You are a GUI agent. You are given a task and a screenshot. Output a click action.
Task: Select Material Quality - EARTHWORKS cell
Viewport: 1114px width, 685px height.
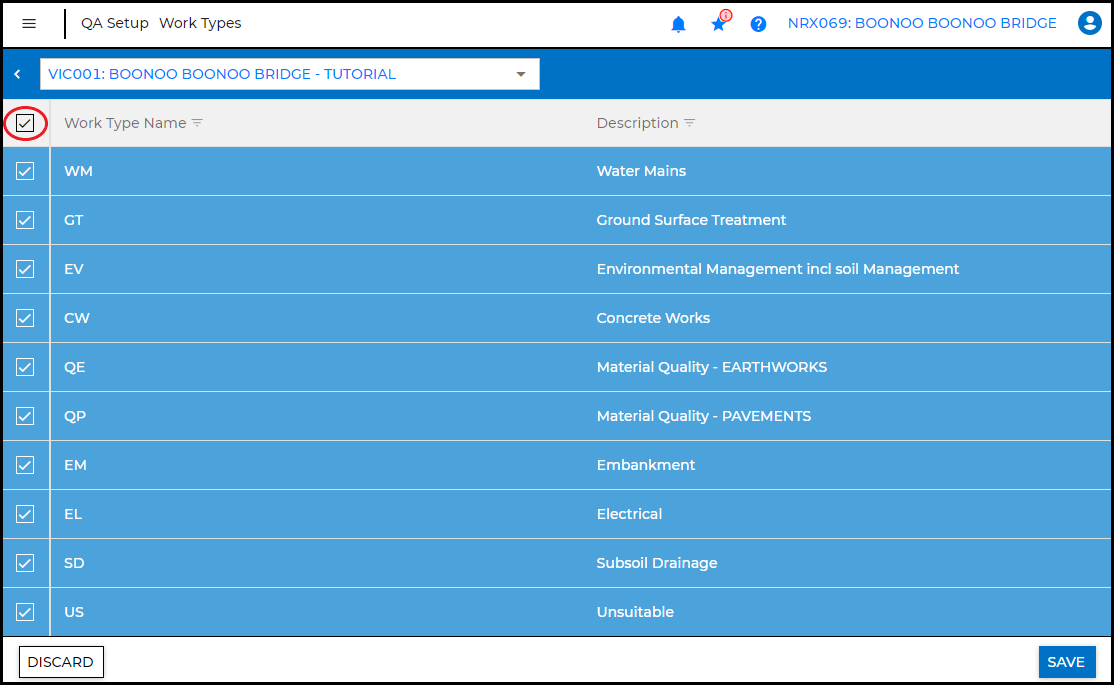pyautogui.click(x=712, y=367)
